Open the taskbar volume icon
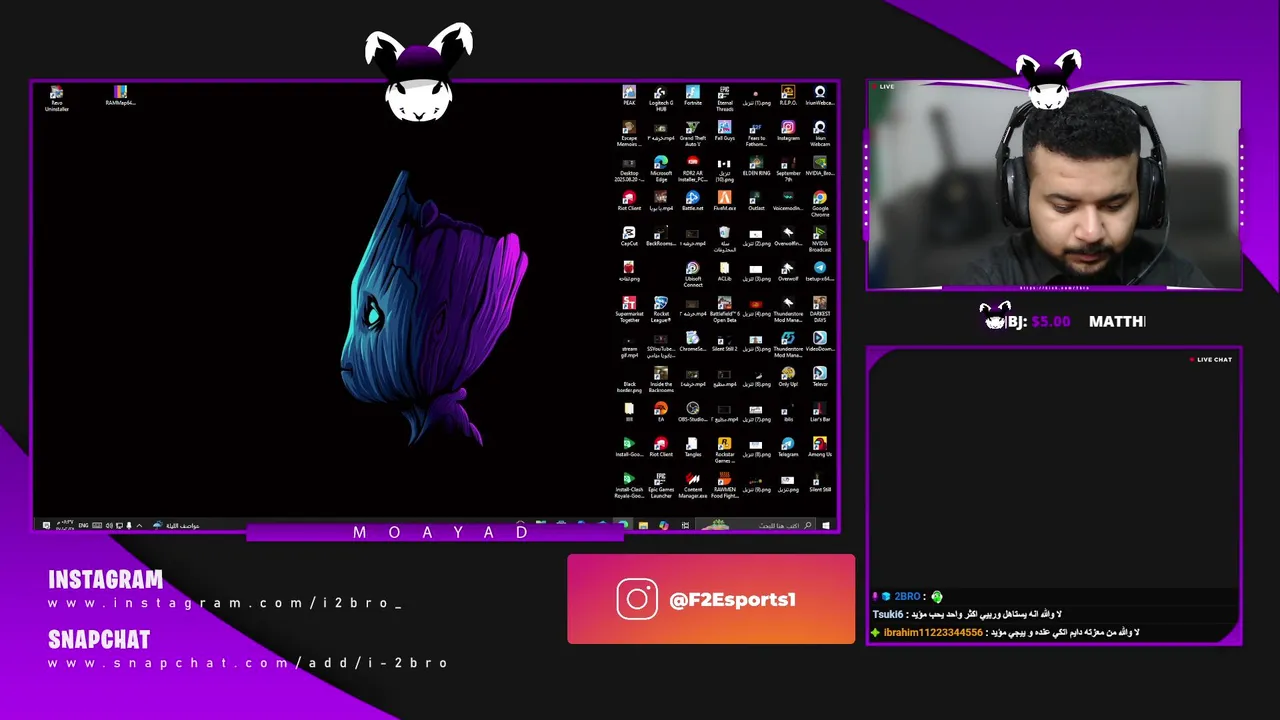The height and width of the screenshot is (720, 1280). point(109,525)
